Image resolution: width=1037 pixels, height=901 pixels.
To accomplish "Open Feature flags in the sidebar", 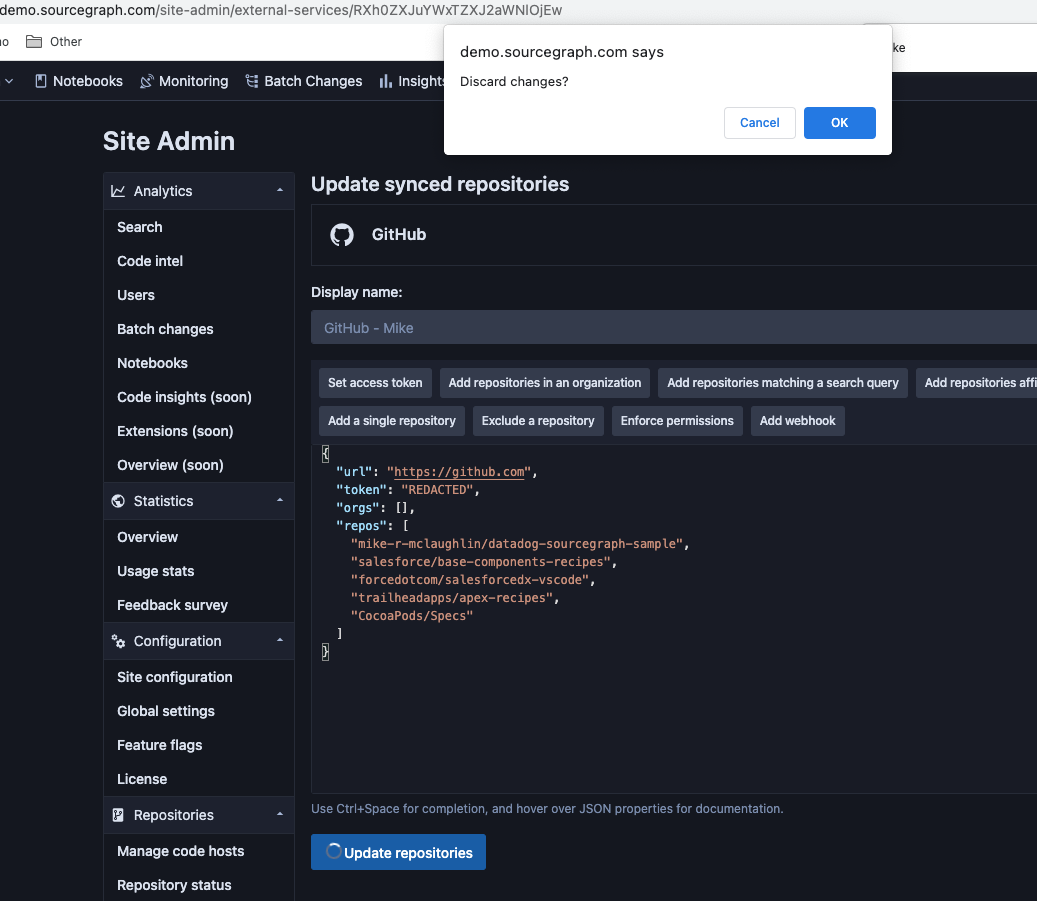I will [159, 746].
